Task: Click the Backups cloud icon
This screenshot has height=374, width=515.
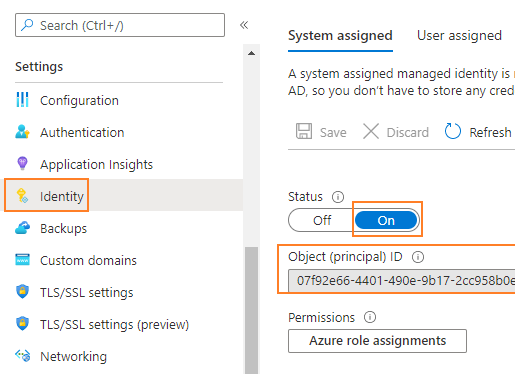Action: pos(22,228)
